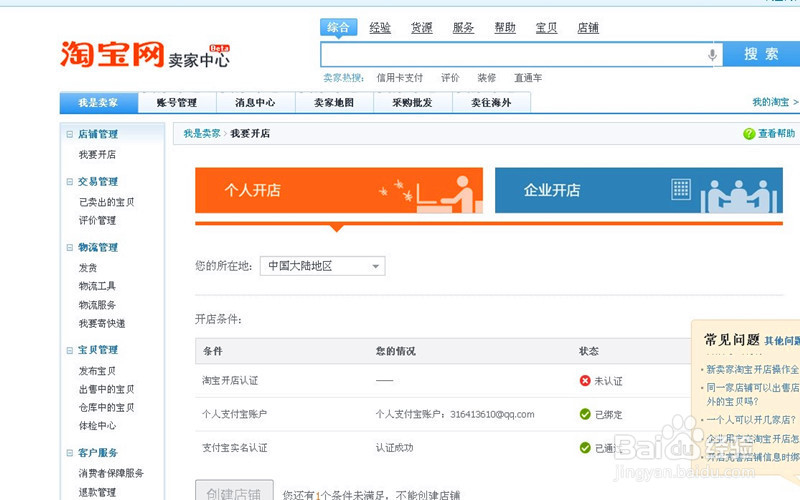Select the 服务 search tab
800x500 pixels.
pos(463,28)
